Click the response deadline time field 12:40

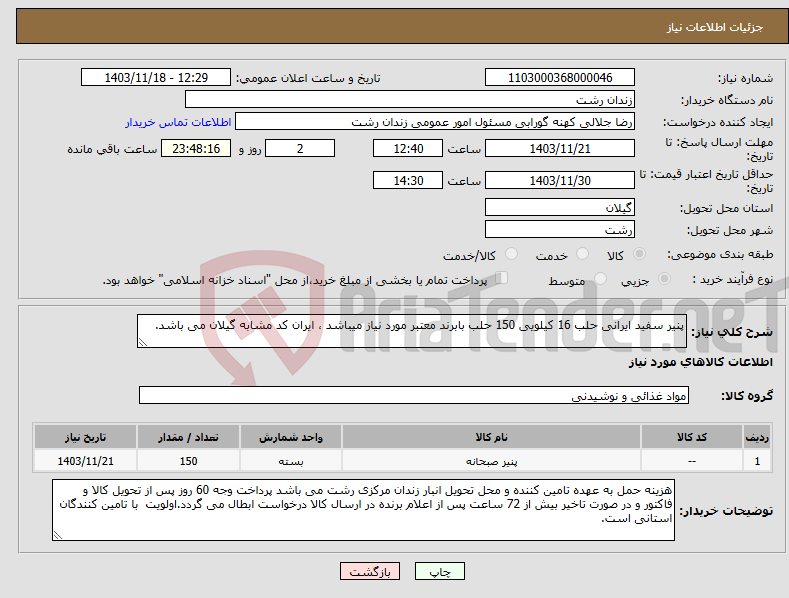pyautogui.click(x=408, y=148)
